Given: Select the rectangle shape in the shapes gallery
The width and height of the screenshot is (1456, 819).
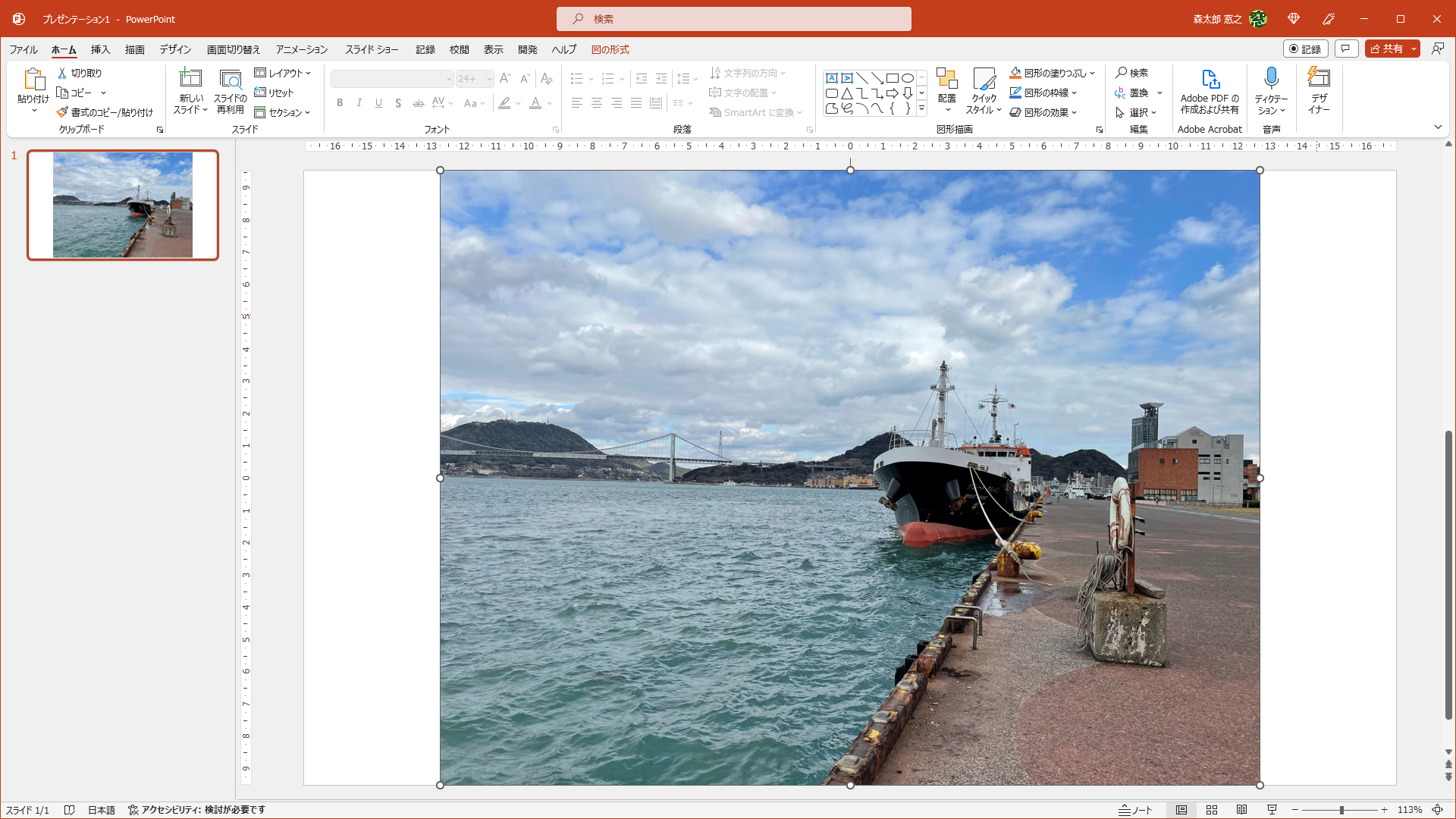Looking at the screenshot, I should (x=893, y=78).
